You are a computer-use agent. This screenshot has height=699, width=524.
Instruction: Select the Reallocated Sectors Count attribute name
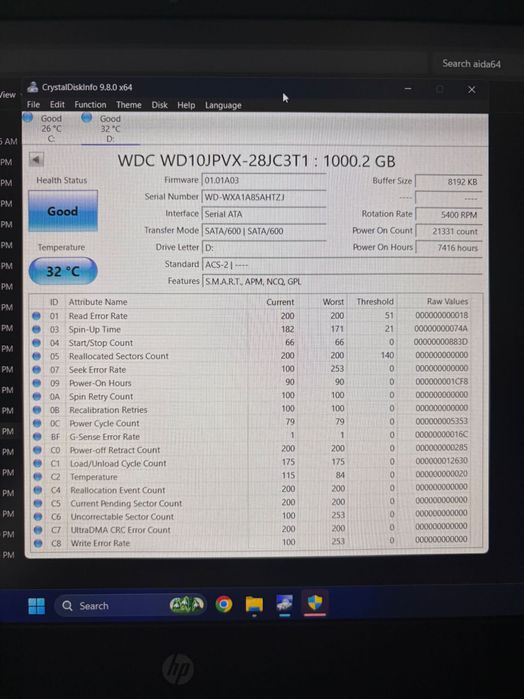click(119, 356)
